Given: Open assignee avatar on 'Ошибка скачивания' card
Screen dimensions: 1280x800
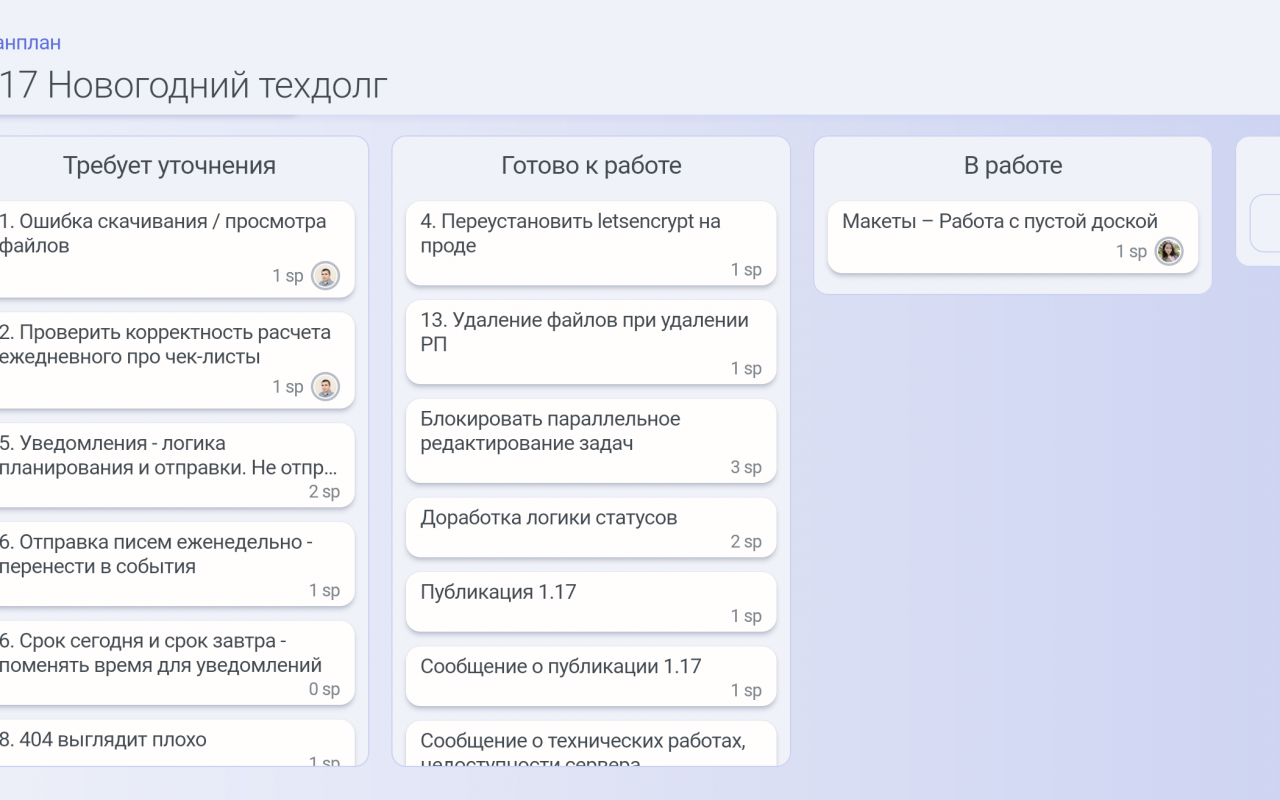Looking at the screenshot, I should coord(325,276).
